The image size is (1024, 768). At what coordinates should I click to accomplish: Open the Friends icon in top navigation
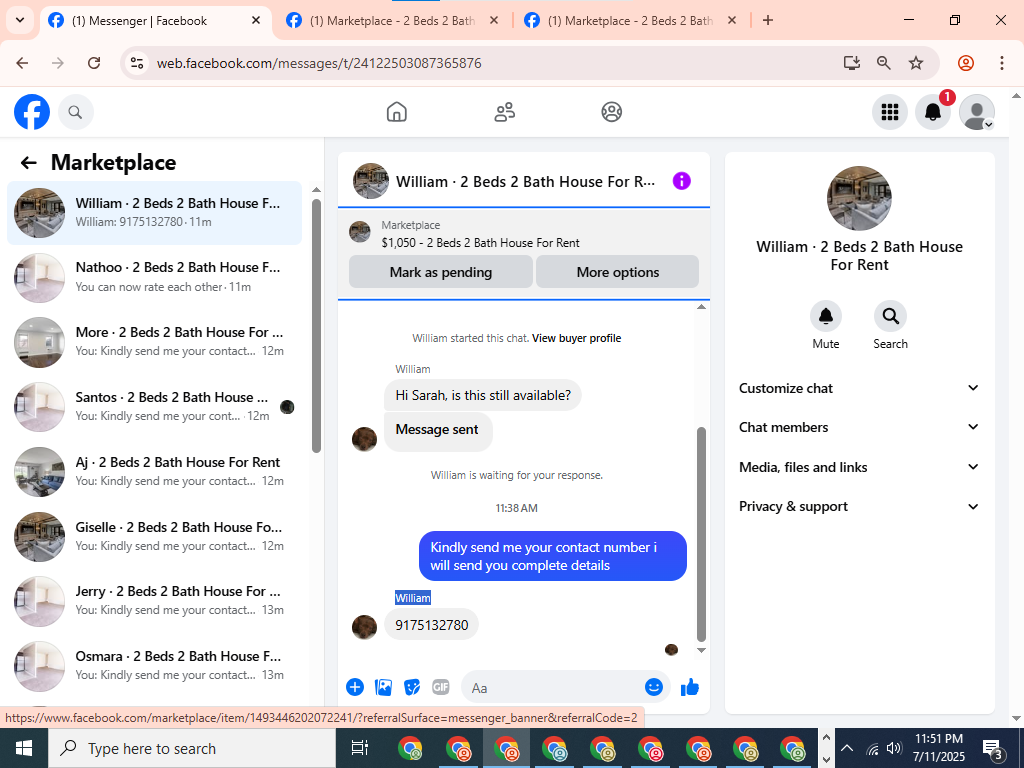click(x=504, y=112)
